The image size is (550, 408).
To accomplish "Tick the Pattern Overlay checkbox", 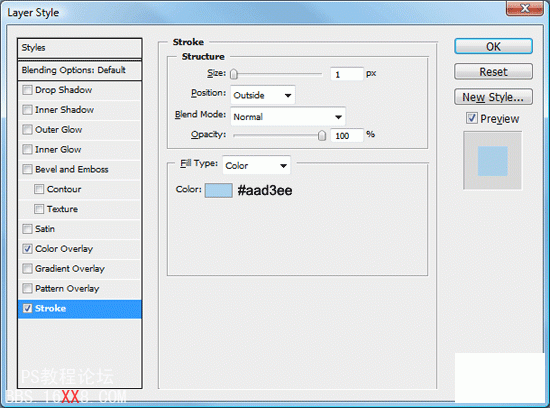I will point(27,288).
